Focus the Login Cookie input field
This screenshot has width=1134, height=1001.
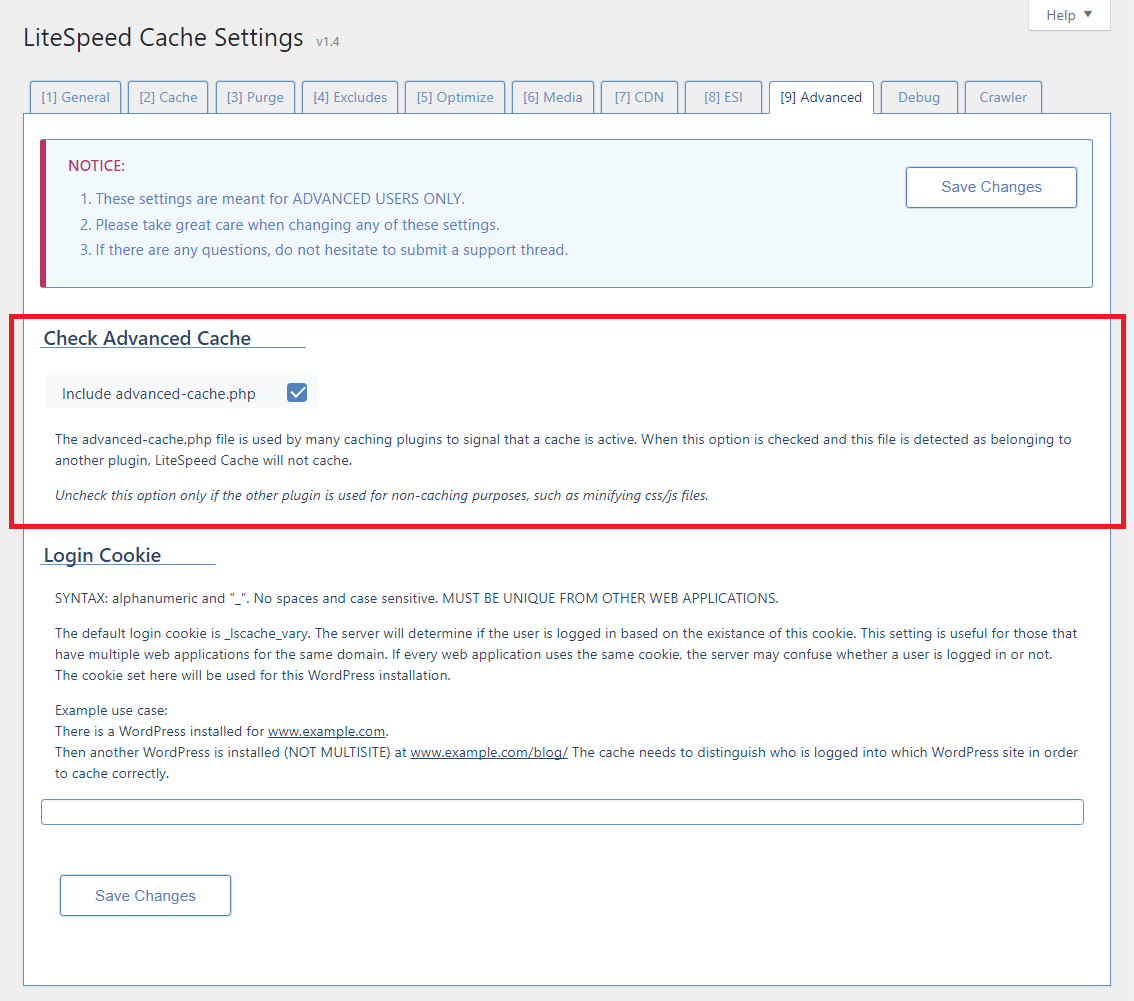tap(562, 812)
